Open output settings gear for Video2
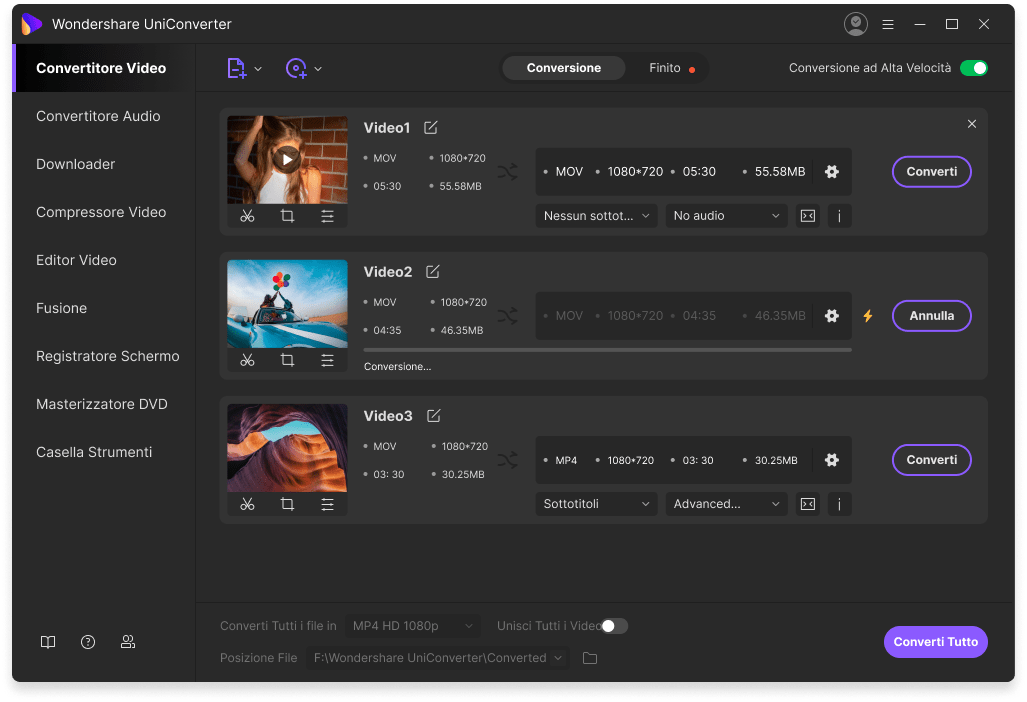Viewport: 1027px width, 702px height. (832, 316)
